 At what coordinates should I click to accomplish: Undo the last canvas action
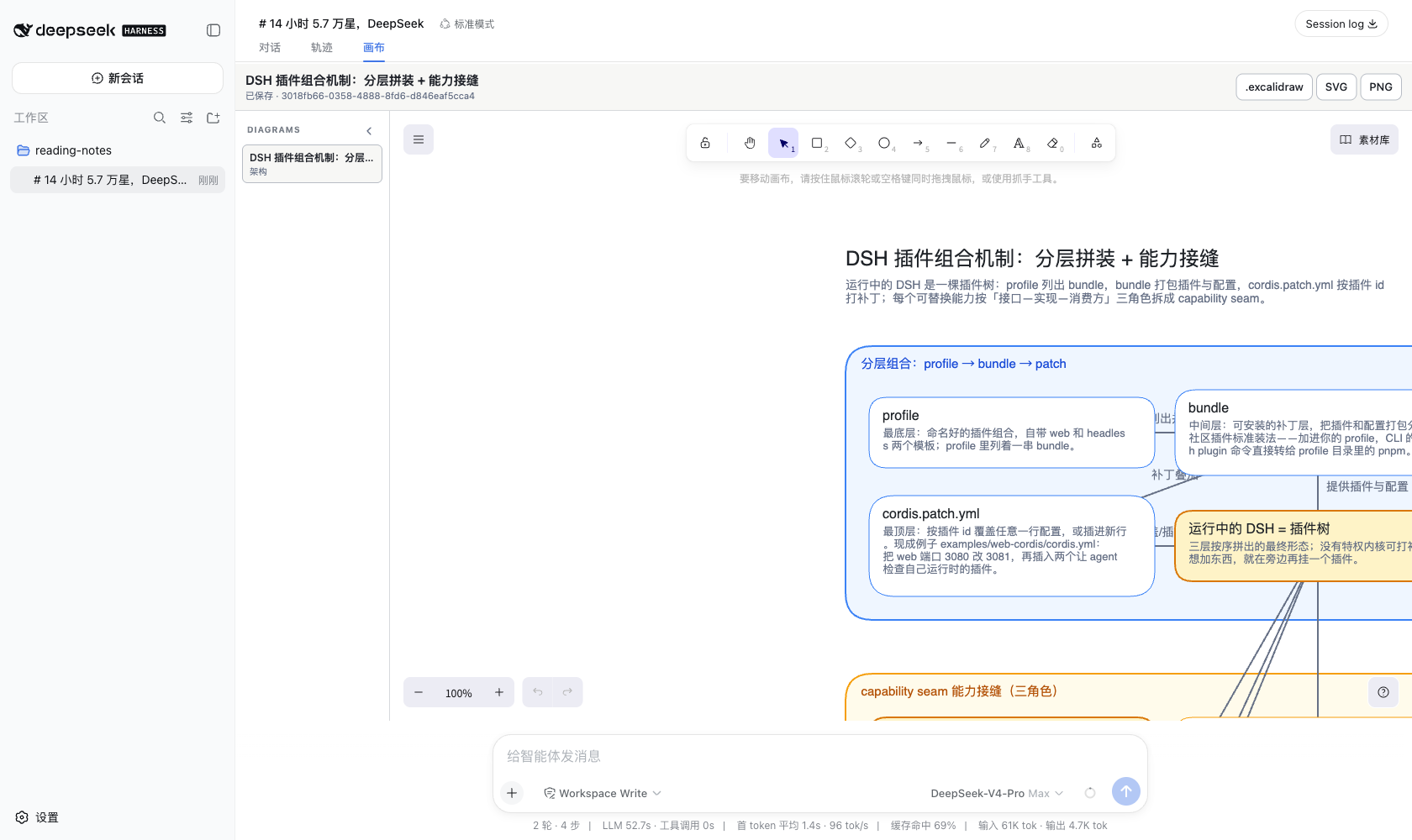[x=538, y=692]
